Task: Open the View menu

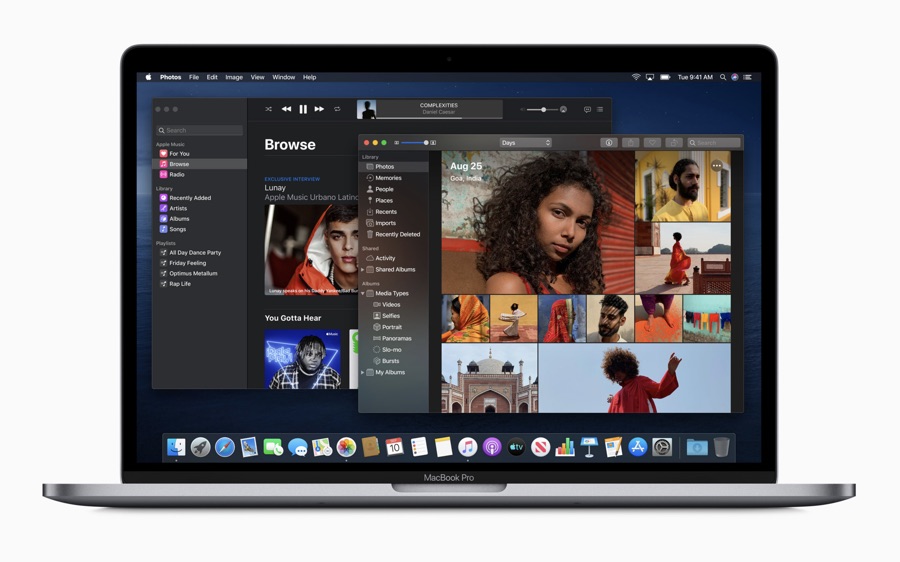Action: (x=257, y=77)
